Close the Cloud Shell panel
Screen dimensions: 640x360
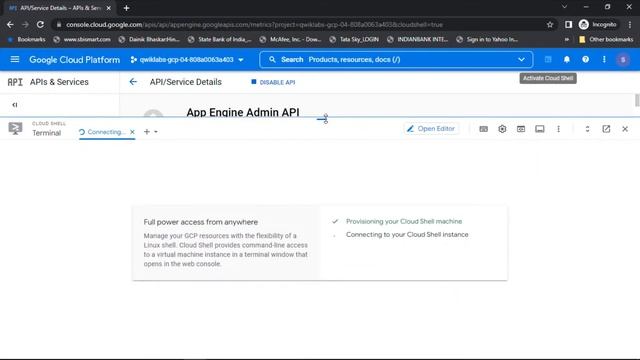pyautogui.click(x=625, y=129)
